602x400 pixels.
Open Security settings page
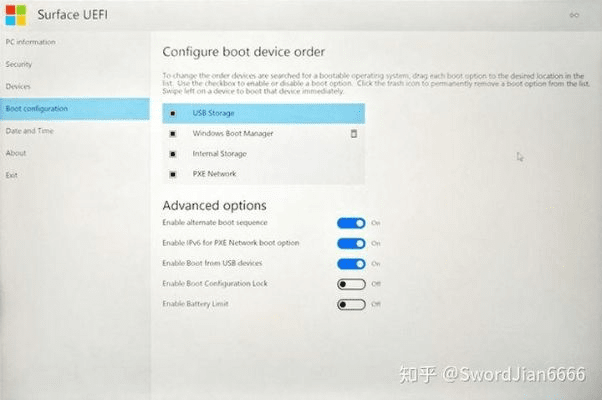point(75,64)
